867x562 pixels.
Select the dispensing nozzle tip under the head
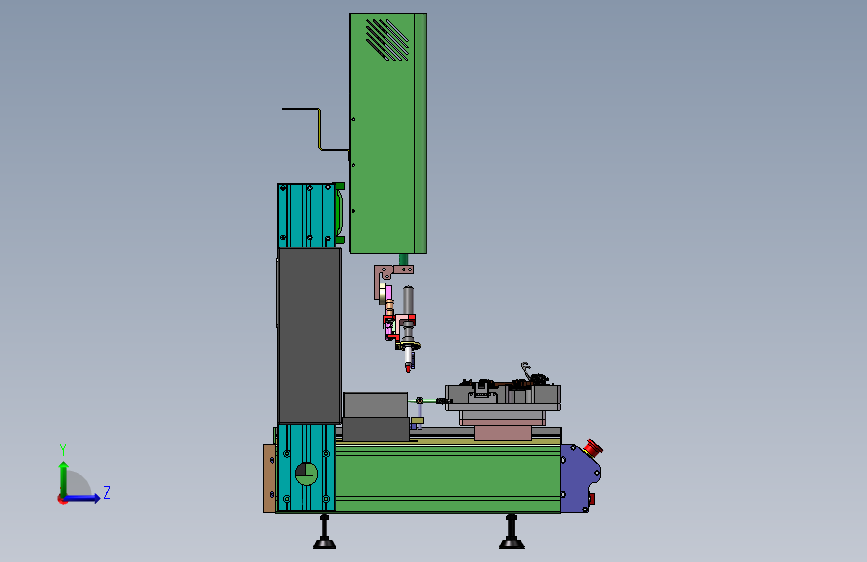408,367
